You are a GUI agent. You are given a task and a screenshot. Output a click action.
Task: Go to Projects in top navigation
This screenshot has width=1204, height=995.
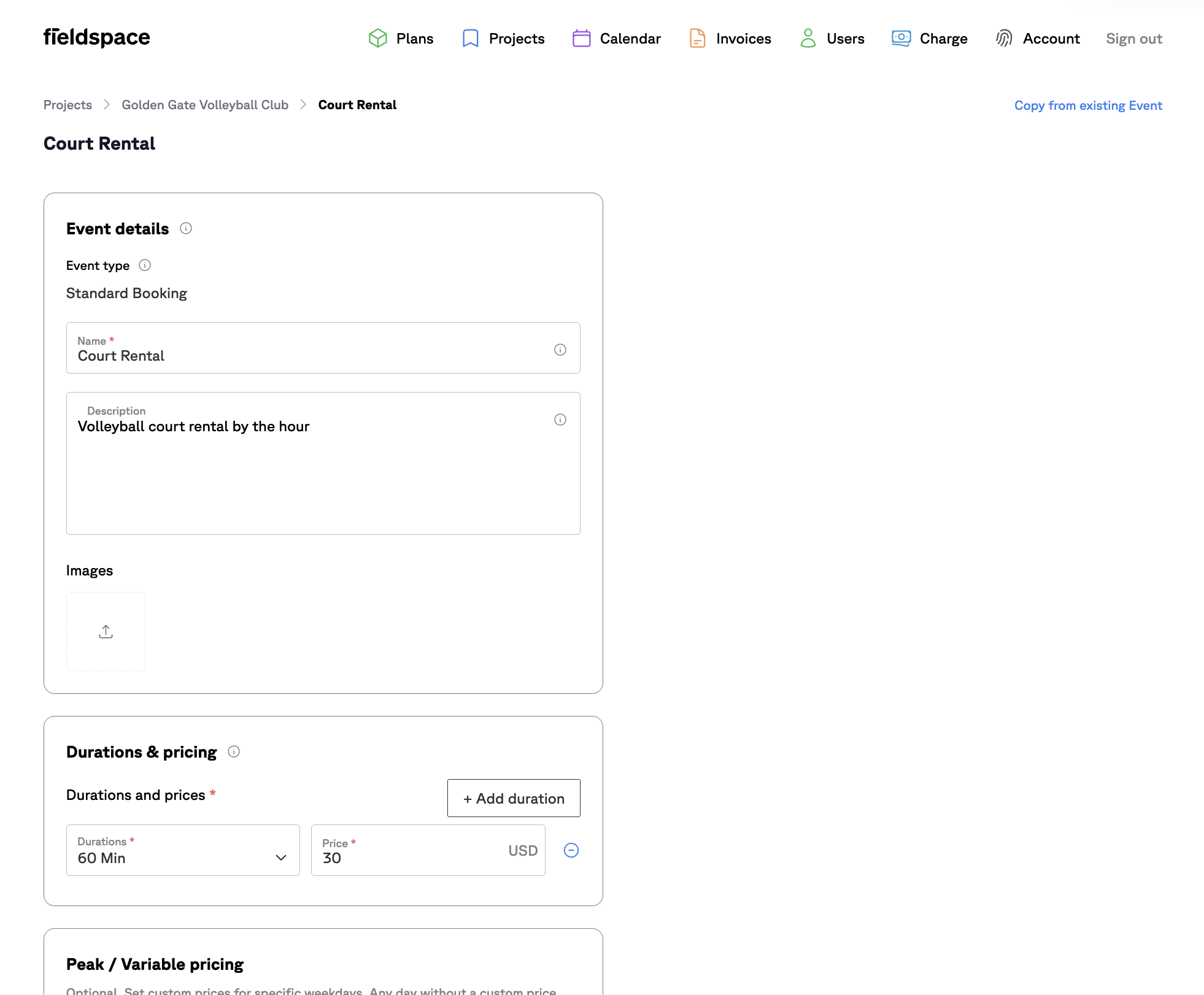pos(517,39)
